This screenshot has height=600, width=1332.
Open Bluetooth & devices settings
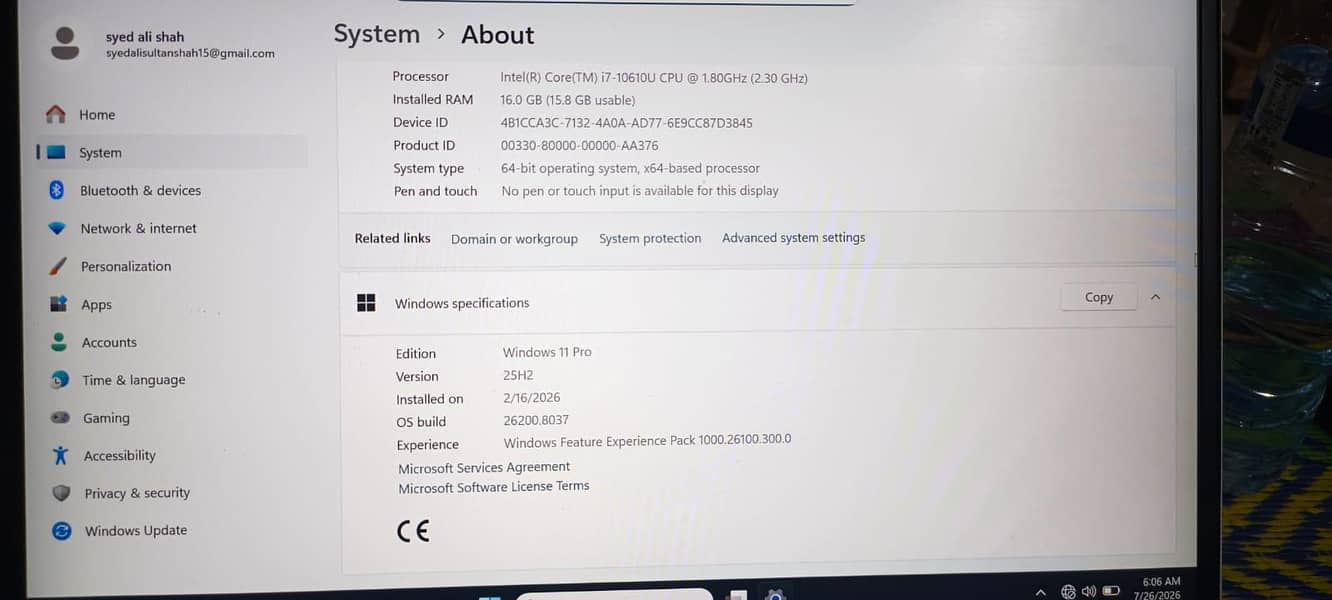(140, 191)
